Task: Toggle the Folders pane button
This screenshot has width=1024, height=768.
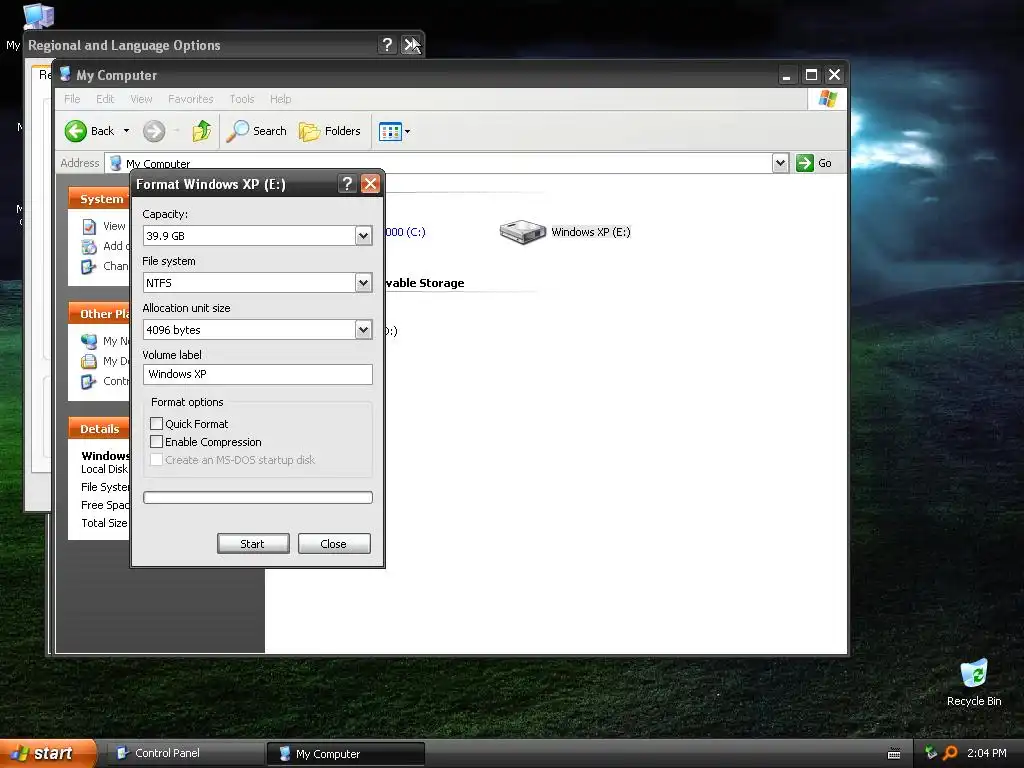Action: (x=330, y=131)
